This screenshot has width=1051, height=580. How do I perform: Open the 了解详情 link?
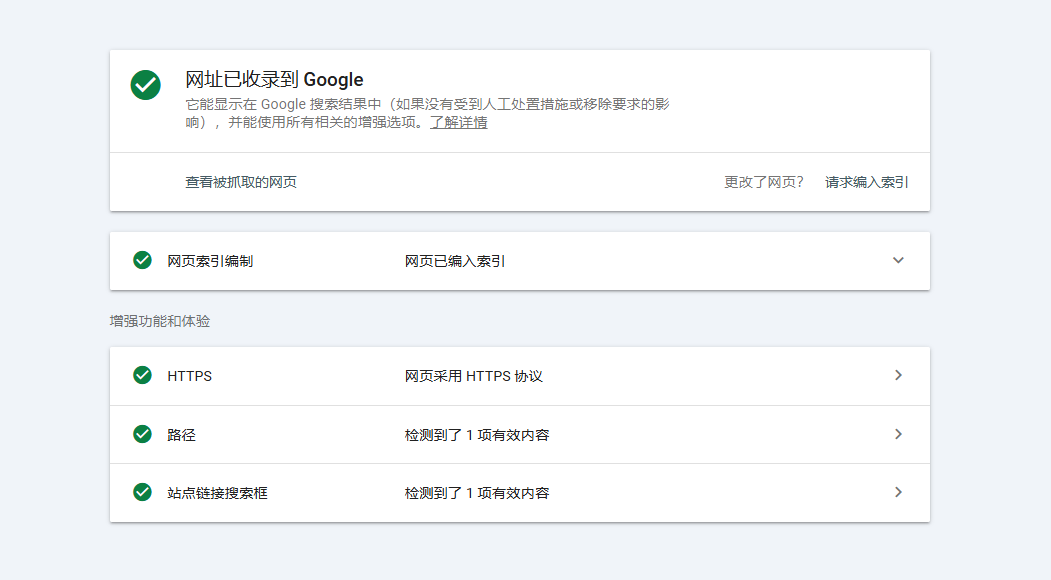[458, 123]
